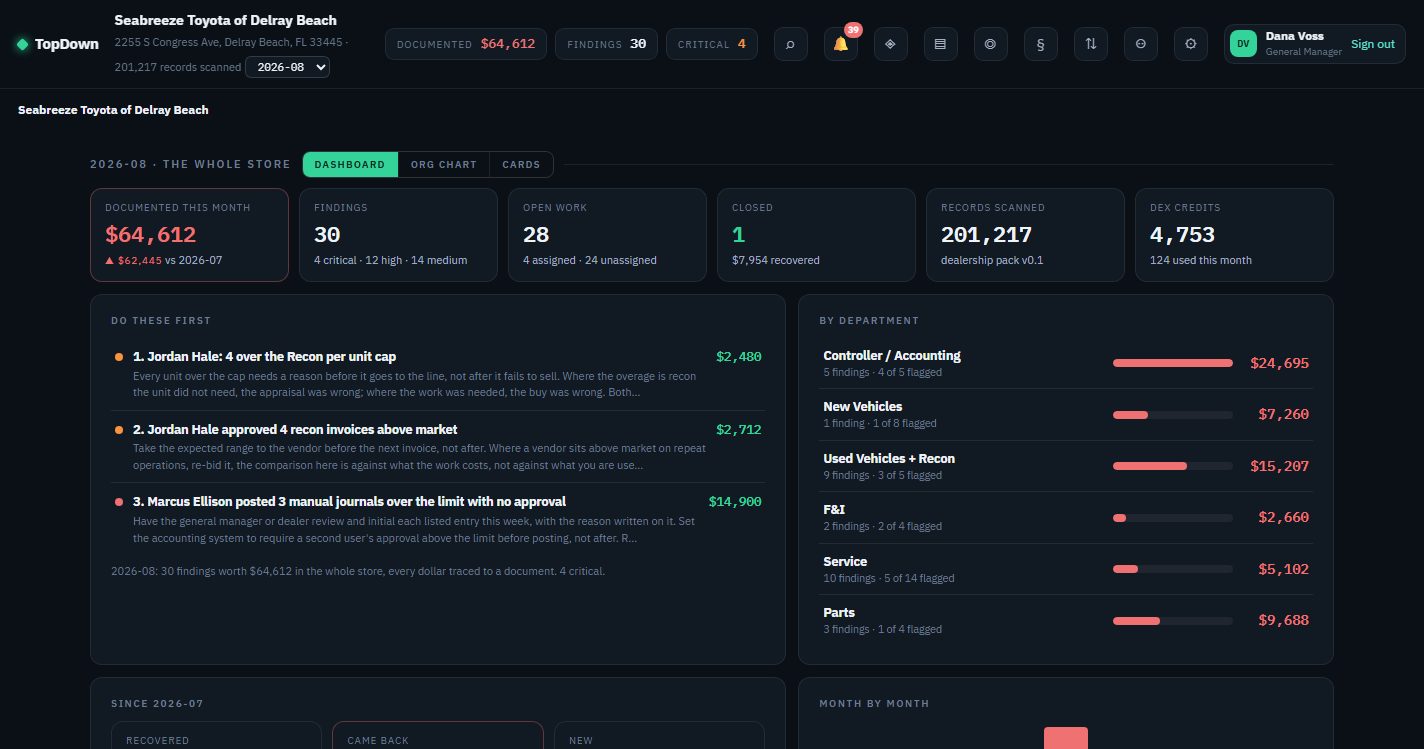Viewport: 1424px width, 749px height.
Task: Click the $15,207 department total
Action: (1279, 466)
